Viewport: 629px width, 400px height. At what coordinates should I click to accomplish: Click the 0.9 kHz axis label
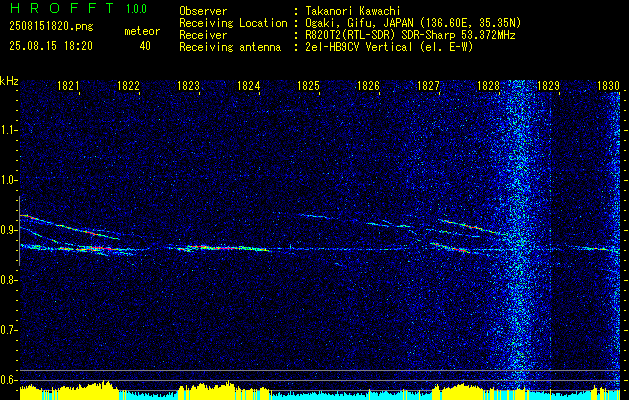point(7,230)
